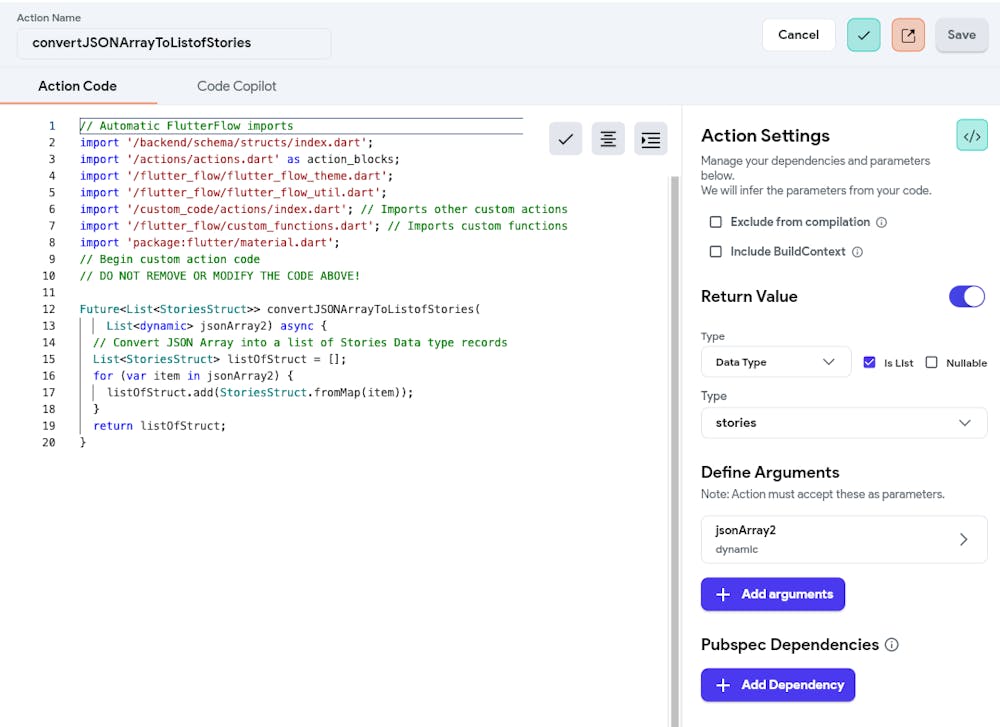Open code in external editor icon

pos(908,35)
